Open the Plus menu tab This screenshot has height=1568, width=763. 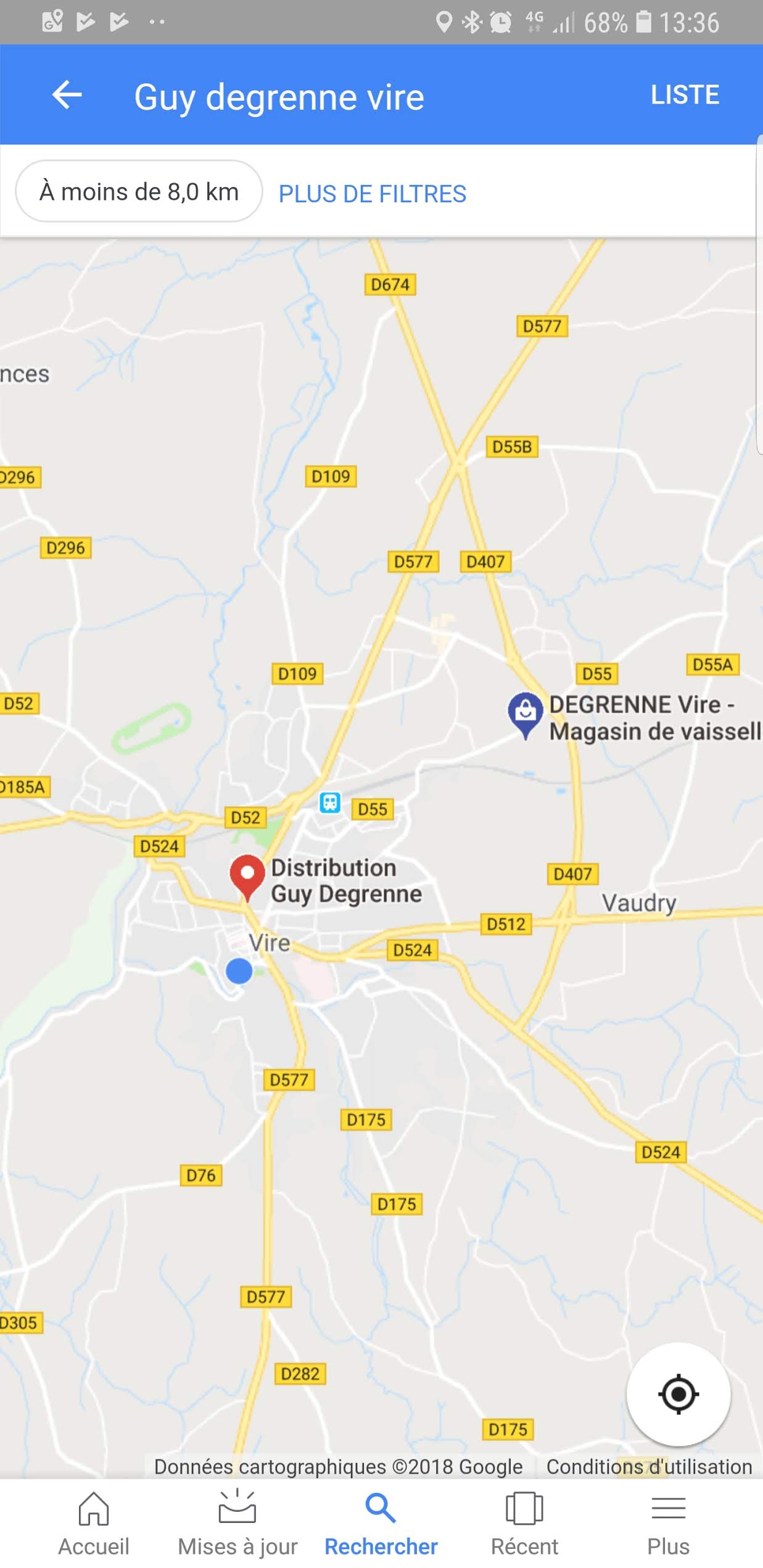coord(668,1524)
